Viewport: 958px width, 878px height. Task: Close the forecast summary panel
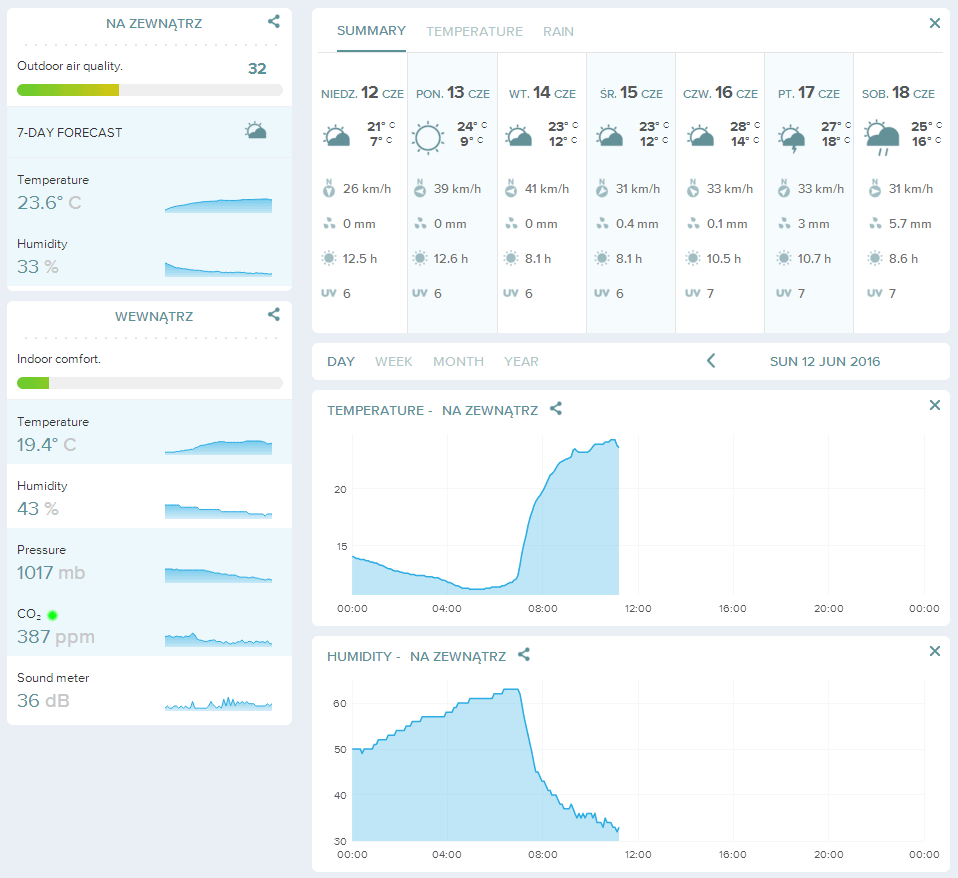pyautogui.click(x=935, y=23)
